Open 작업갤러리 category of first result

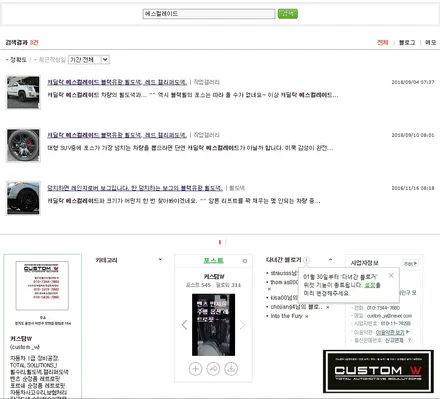pyautogui.click(x=206, y=82)
